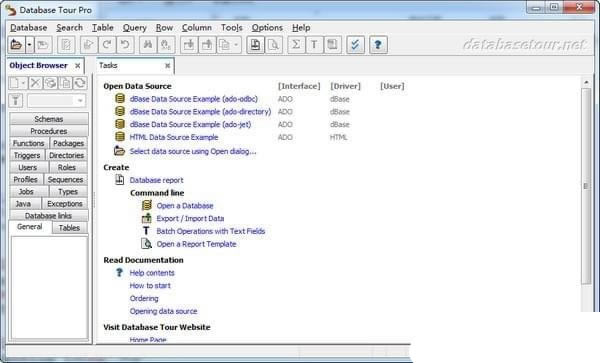Open the Row menu

pos(165,28)
